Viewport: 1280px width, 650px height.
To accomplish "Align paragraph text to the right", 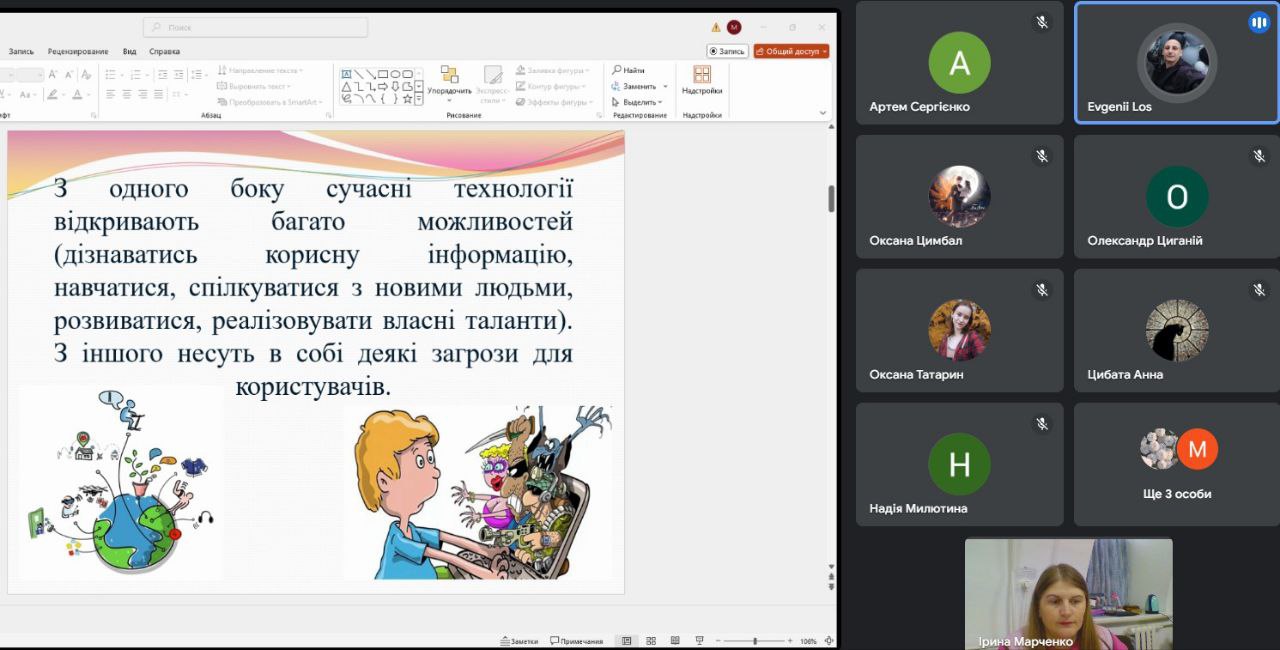I will (x=142, y=94).
